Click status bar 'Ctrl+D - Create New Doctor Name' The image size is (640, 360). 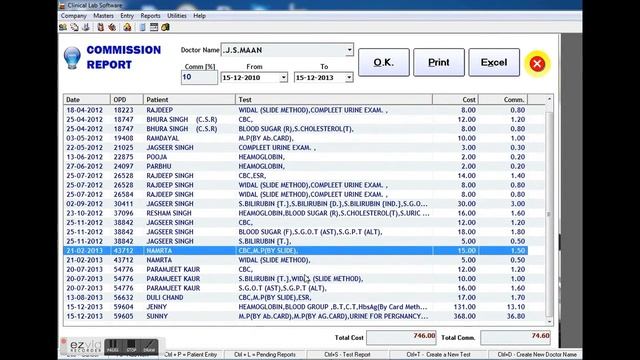click(537, 355)
